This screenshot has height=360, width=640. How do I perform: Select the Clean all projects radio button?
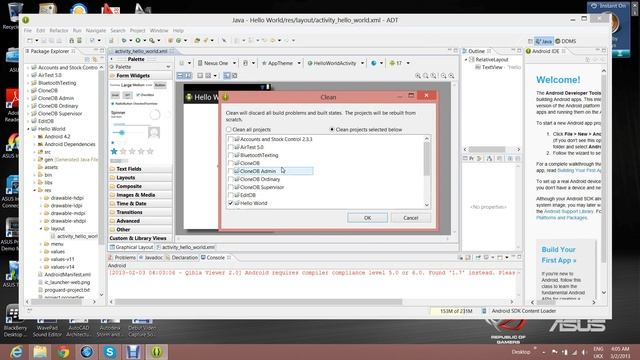(x=229, y=129)
